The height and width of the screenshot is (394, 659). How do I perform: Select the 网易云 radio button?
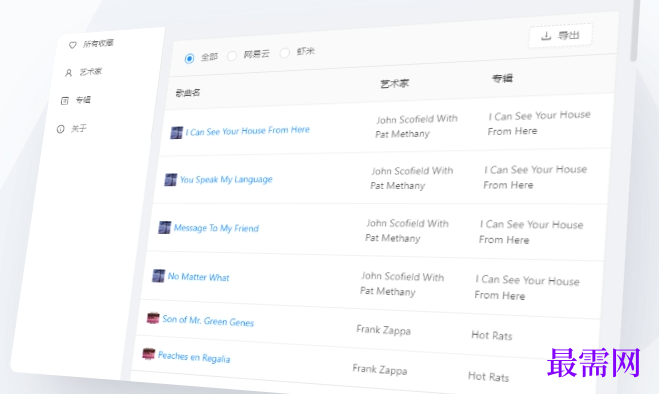point(232,56)
